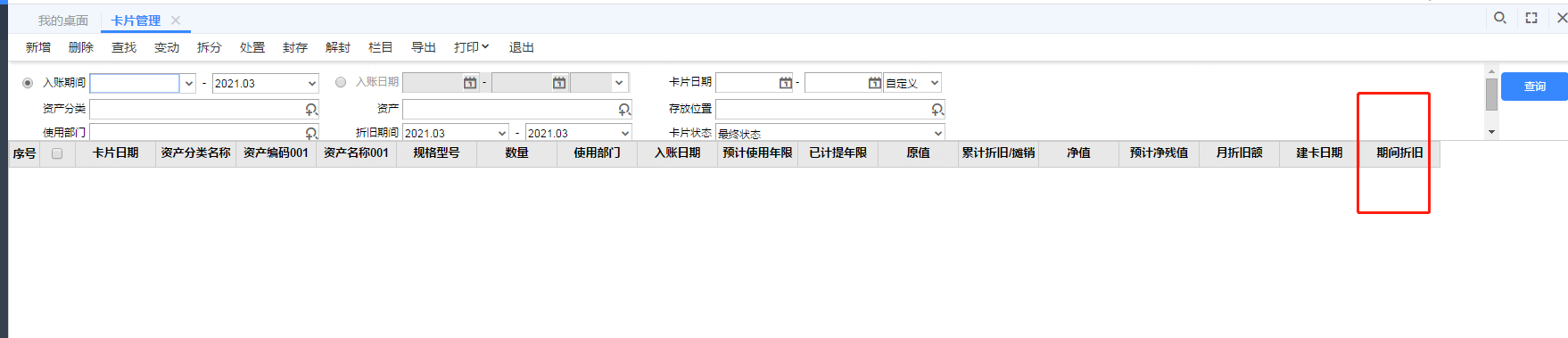Click the 月折旧额 column header
Image resolution: width=1568 pixels, height=338 pixels.
pos(1240,153)
